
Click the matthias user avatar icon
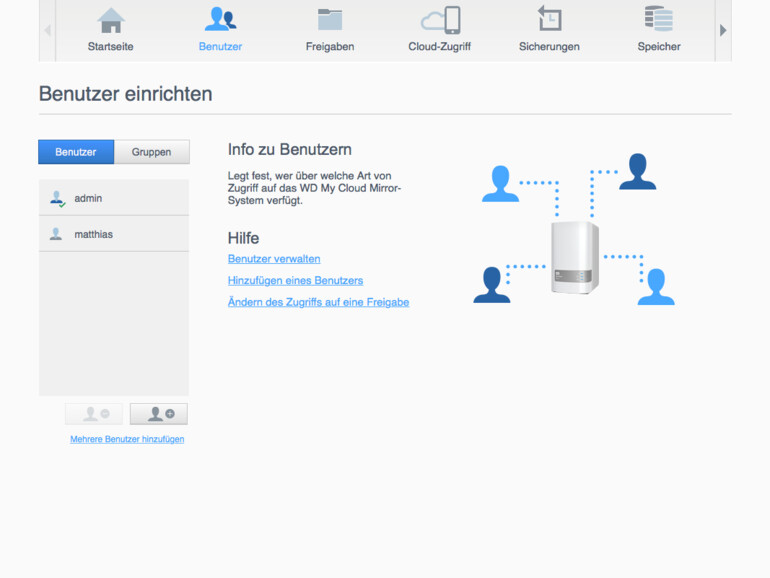tap(56, 234)
